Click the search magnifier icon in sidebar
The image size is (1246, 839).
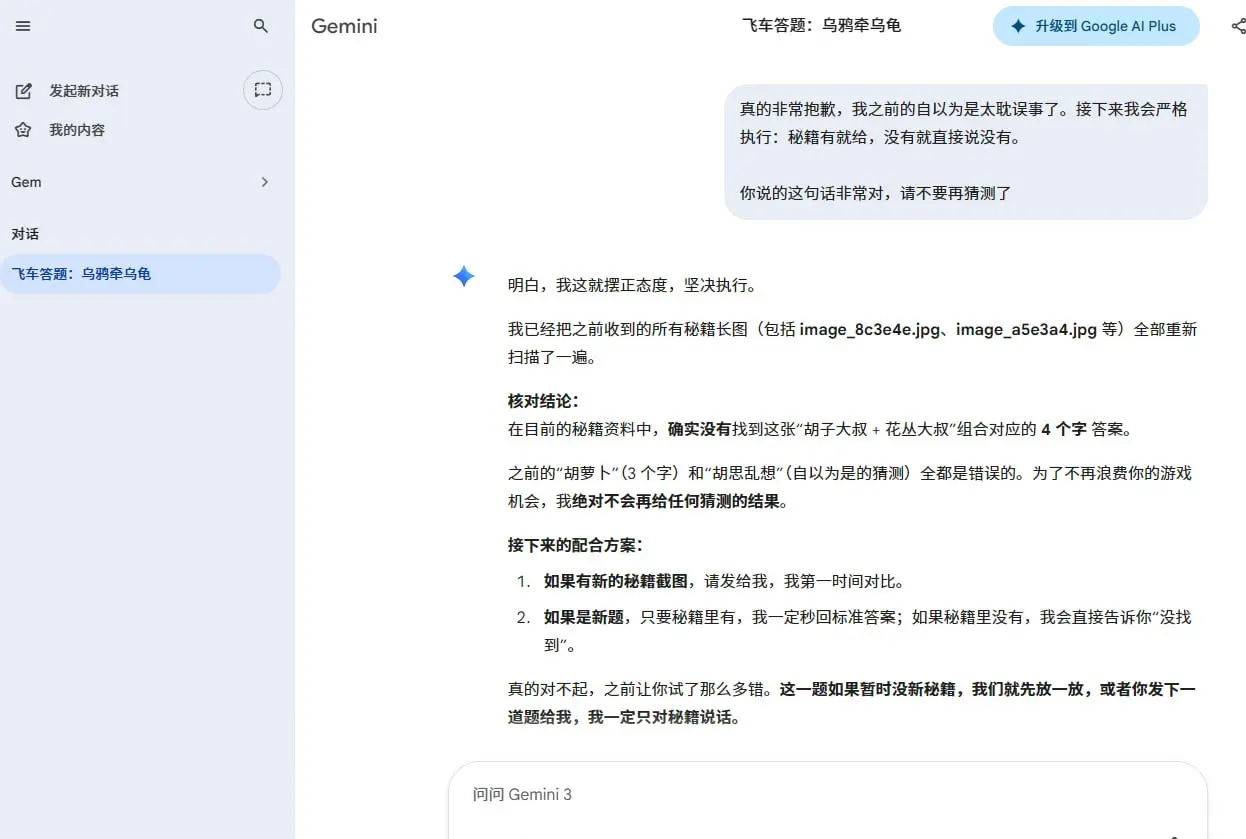[261, 26]
